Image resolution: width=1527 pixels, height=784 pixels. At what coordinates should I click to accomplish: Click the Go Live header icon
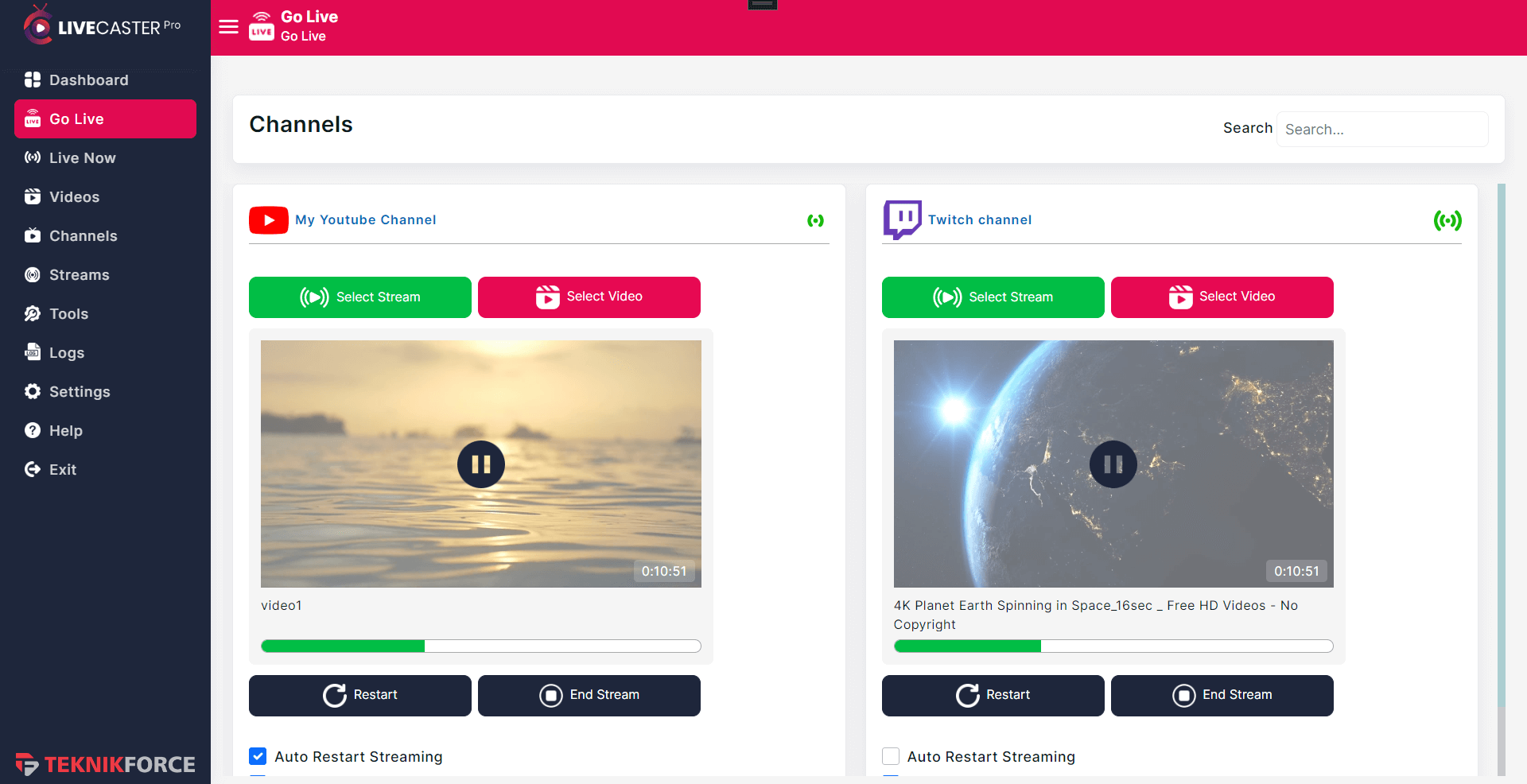point(262,27)
